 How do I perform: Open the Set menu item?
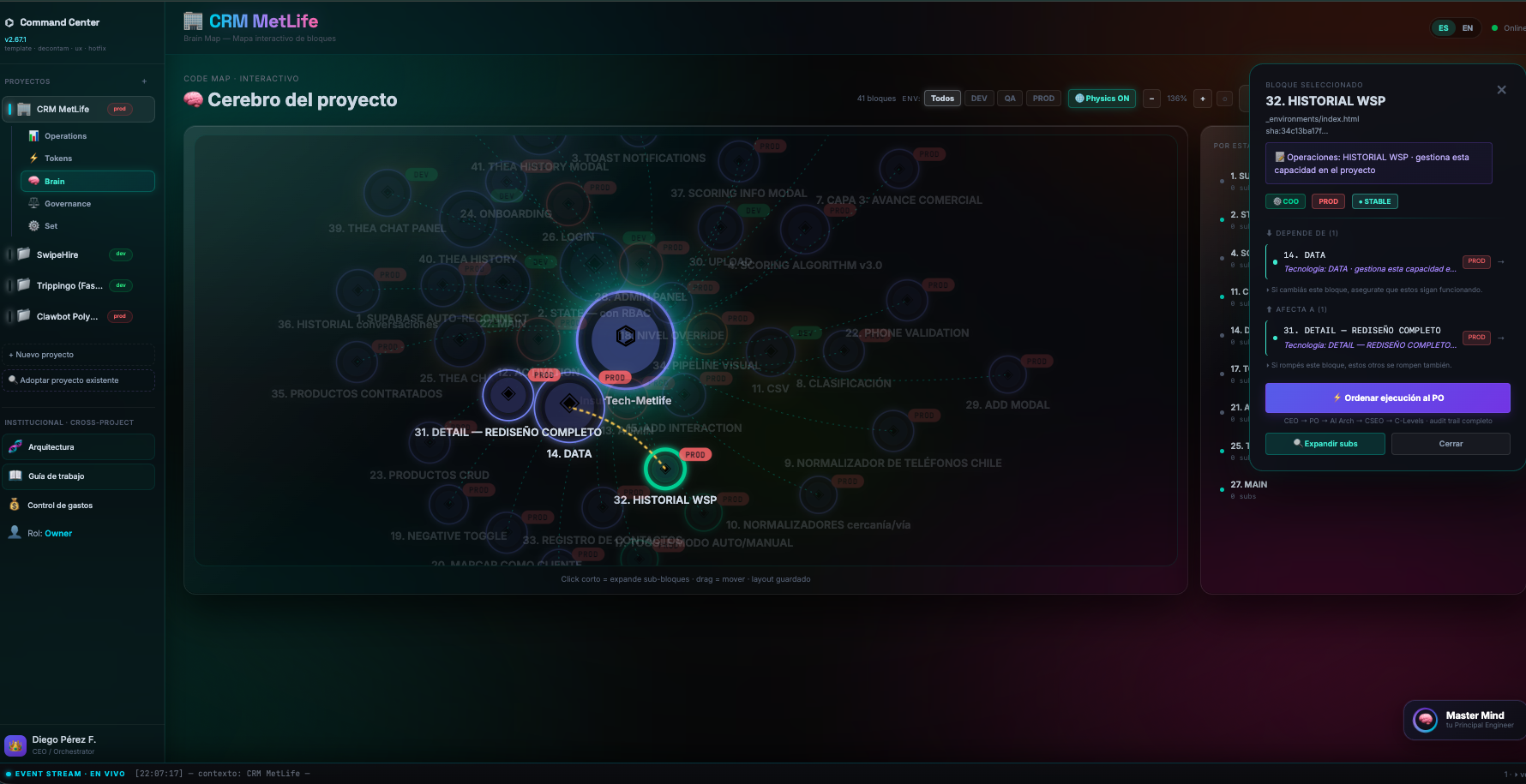pos(87,226)
